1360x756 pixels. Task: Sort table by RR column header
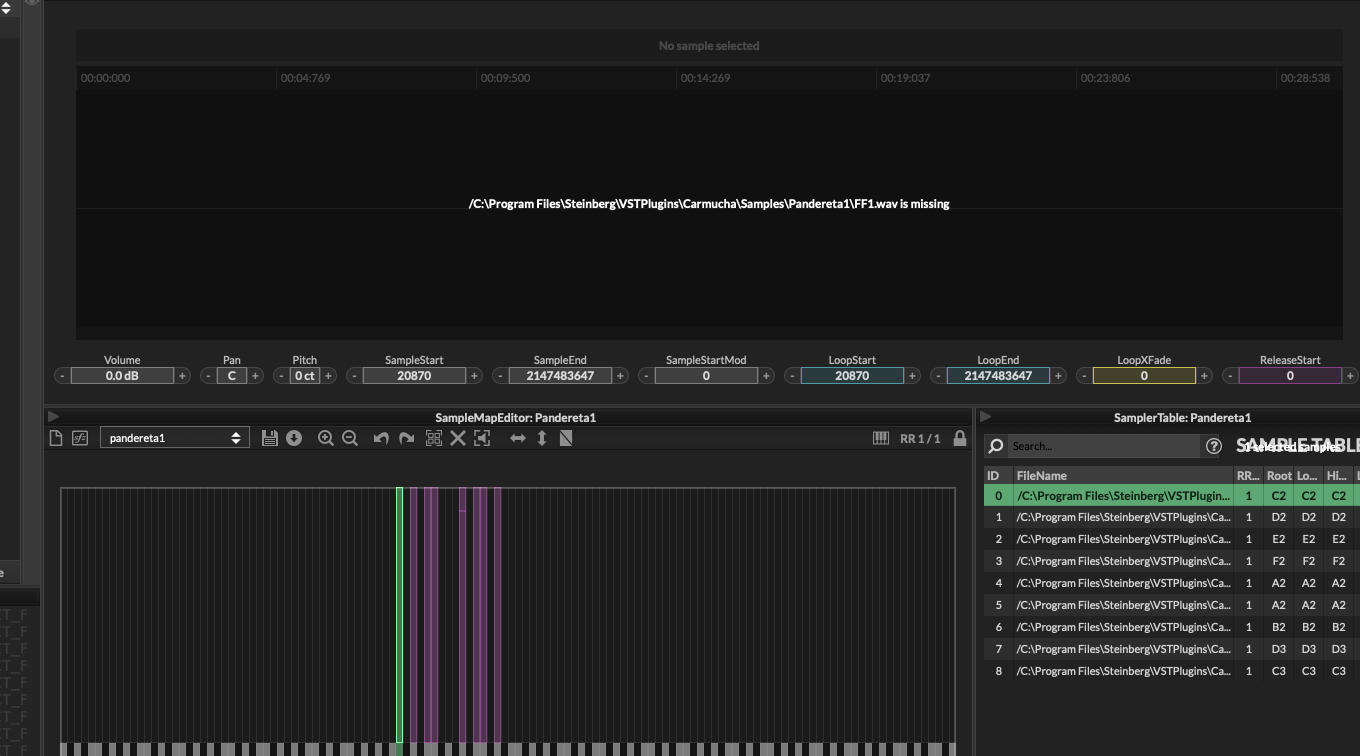click(1248, 476)
